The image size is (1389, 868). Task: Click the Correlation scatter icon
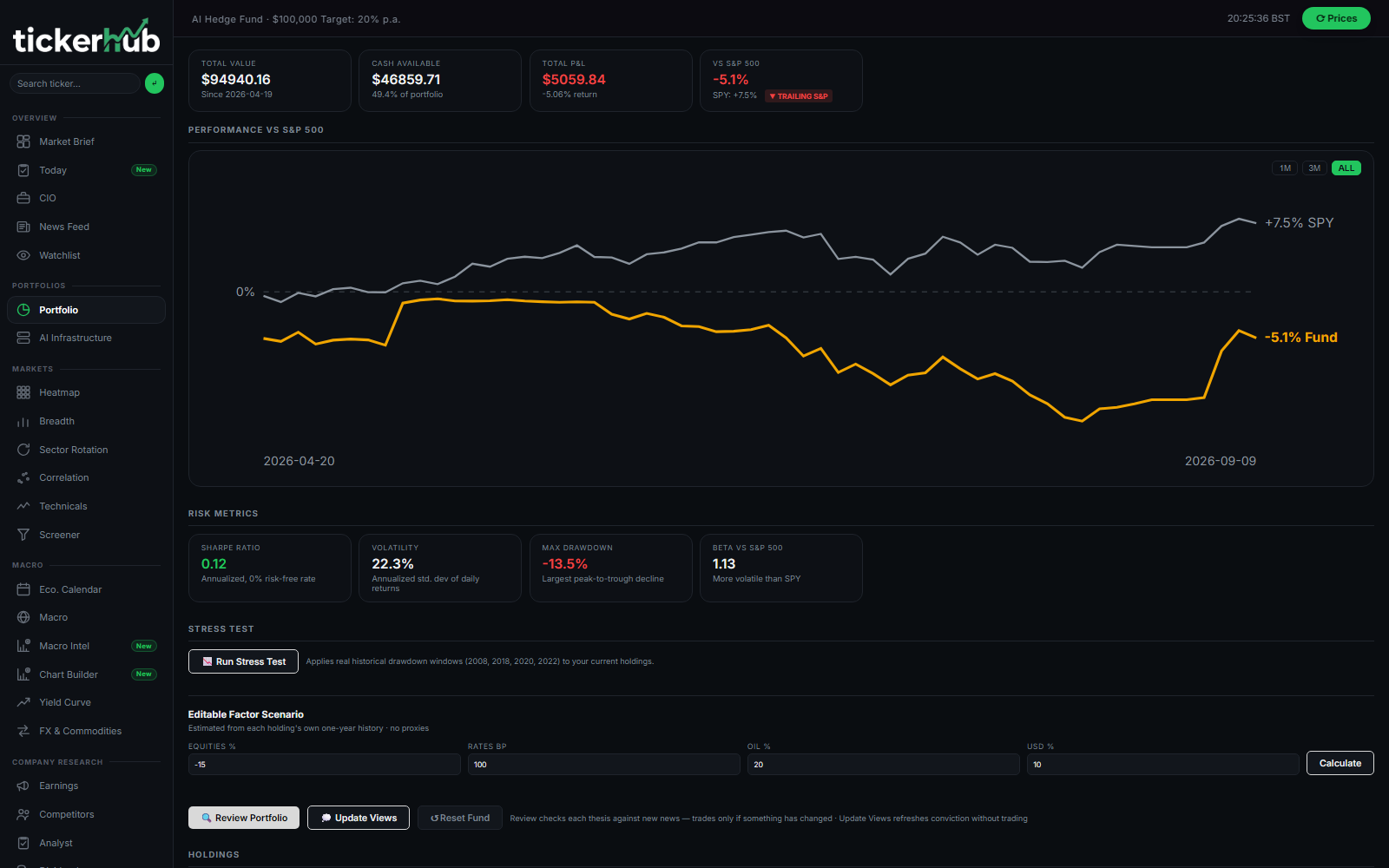coord(23,477)
